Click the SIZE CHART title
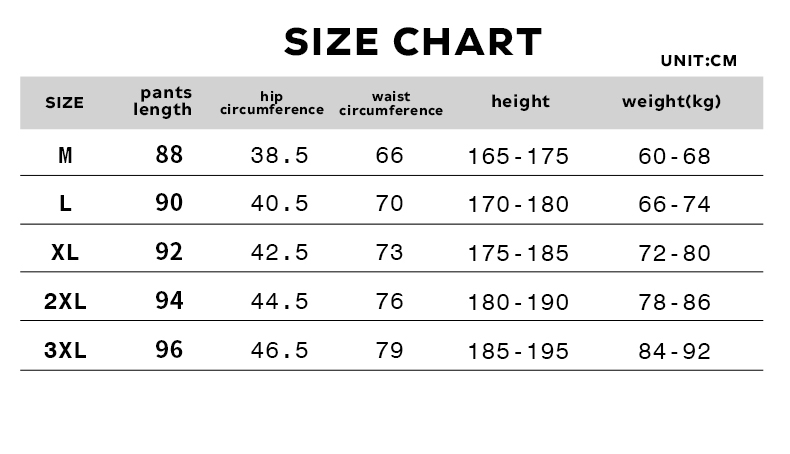The height and width of the screenshot is (454, 790). (413, 42)
